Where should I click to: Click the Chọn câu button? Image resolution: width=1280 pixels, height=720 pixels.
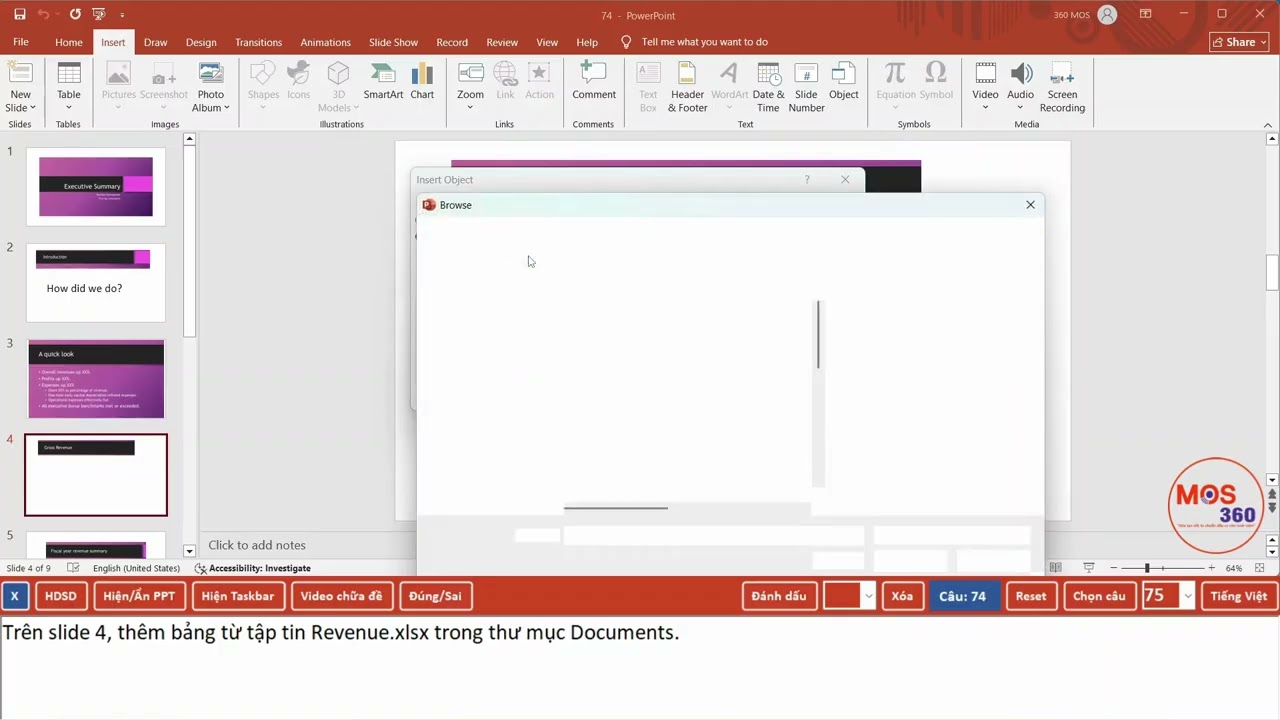pos(1099,596)
